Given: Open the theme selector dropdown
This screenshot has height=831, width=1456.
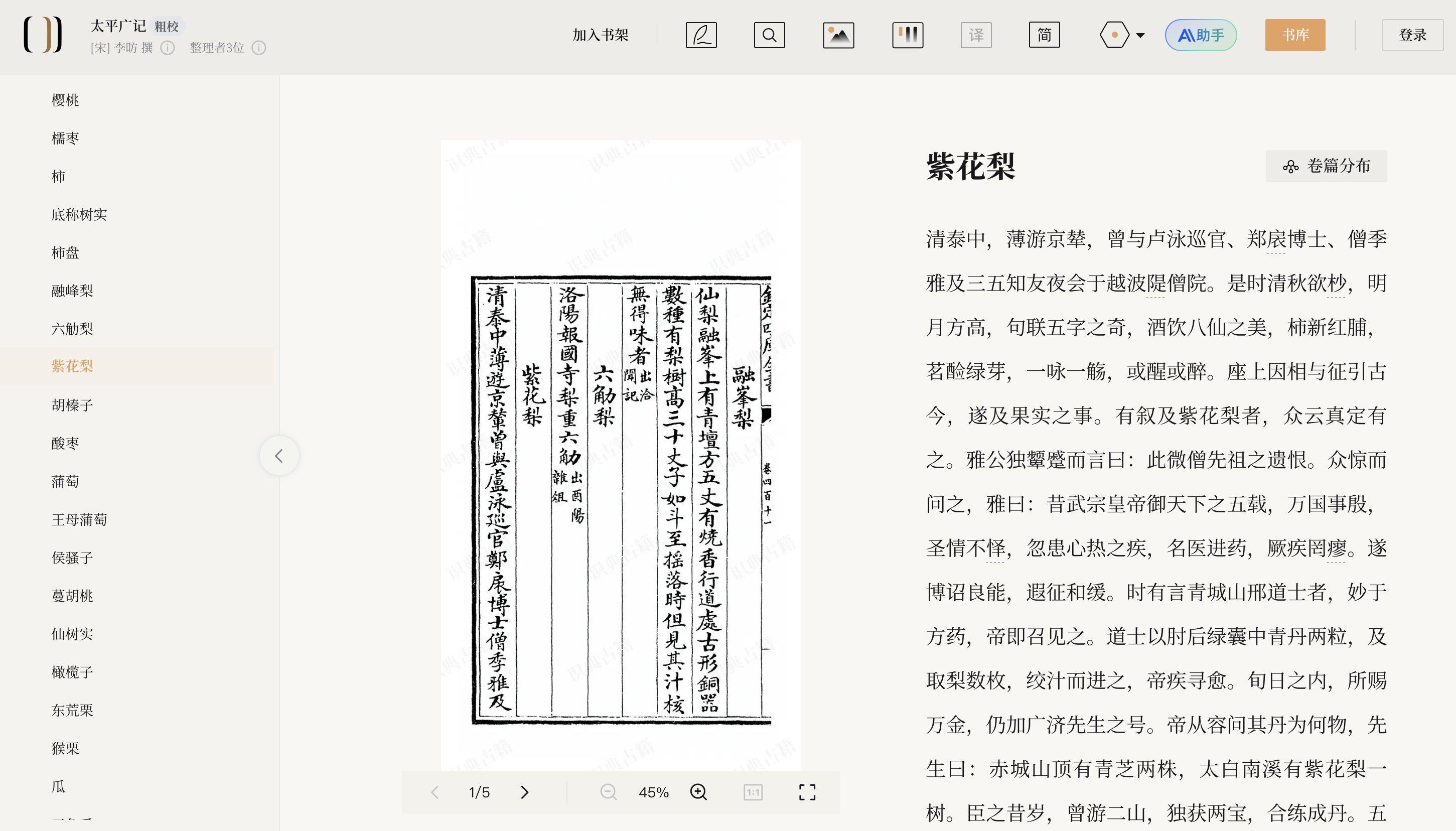Looking at the screenshot, I should pyautogui.click(x=1122, y=35).
